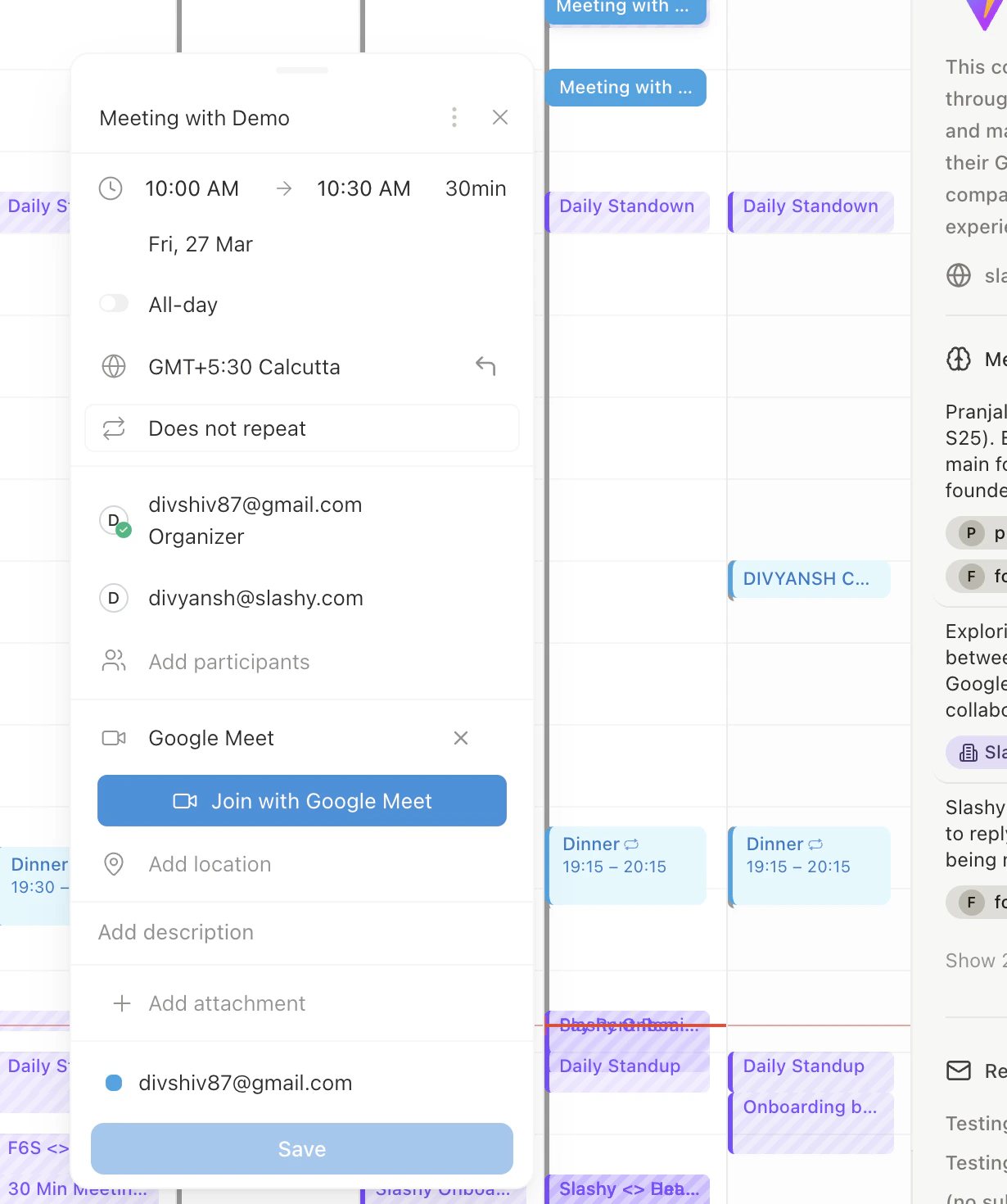Enable the All-day toggle
Viewport: 1007px width, 1204px height.
pyautogui.click(x=113, y=303)
